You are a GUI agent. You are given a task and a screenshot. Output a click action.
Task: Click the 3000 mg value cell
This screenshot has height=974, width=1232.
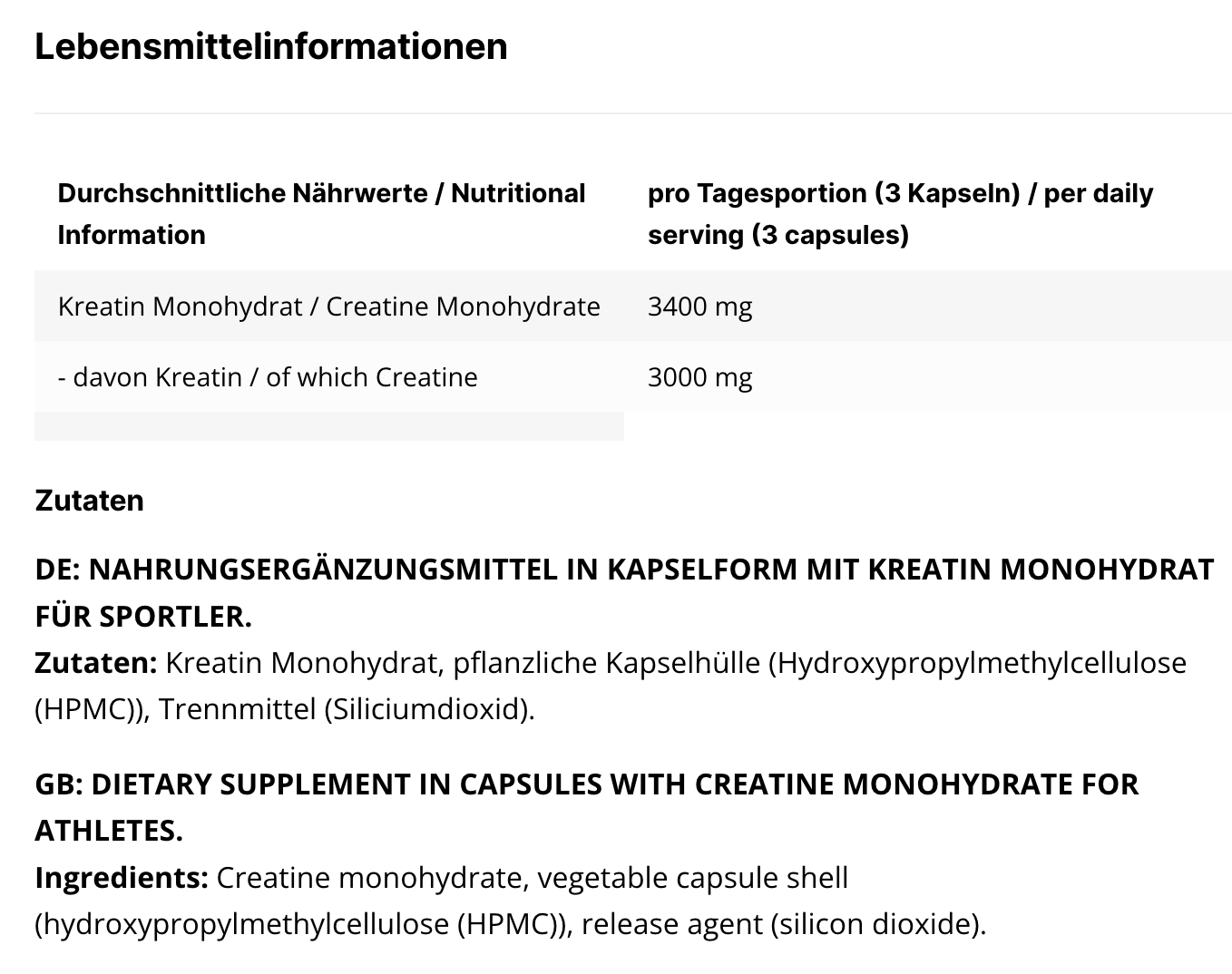click(699, 377)
